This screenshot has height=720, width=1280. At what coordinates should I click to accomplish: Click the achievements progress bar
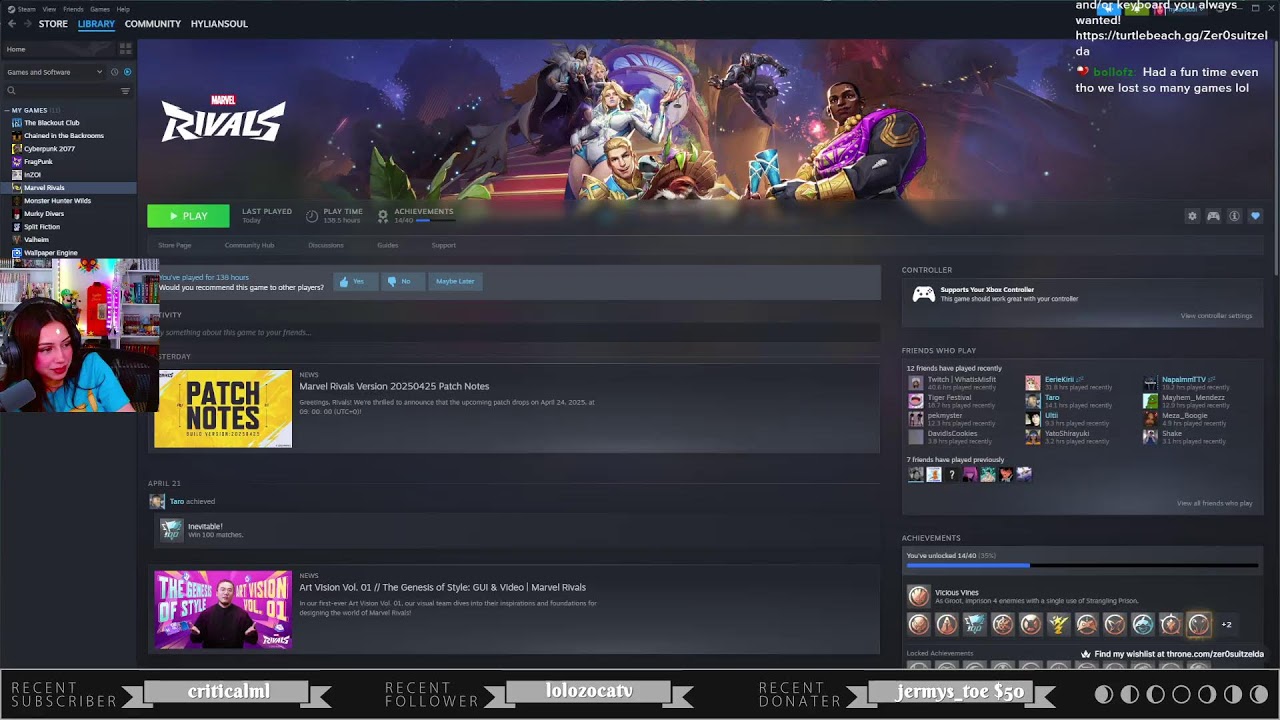click(x=1082, y=566)
